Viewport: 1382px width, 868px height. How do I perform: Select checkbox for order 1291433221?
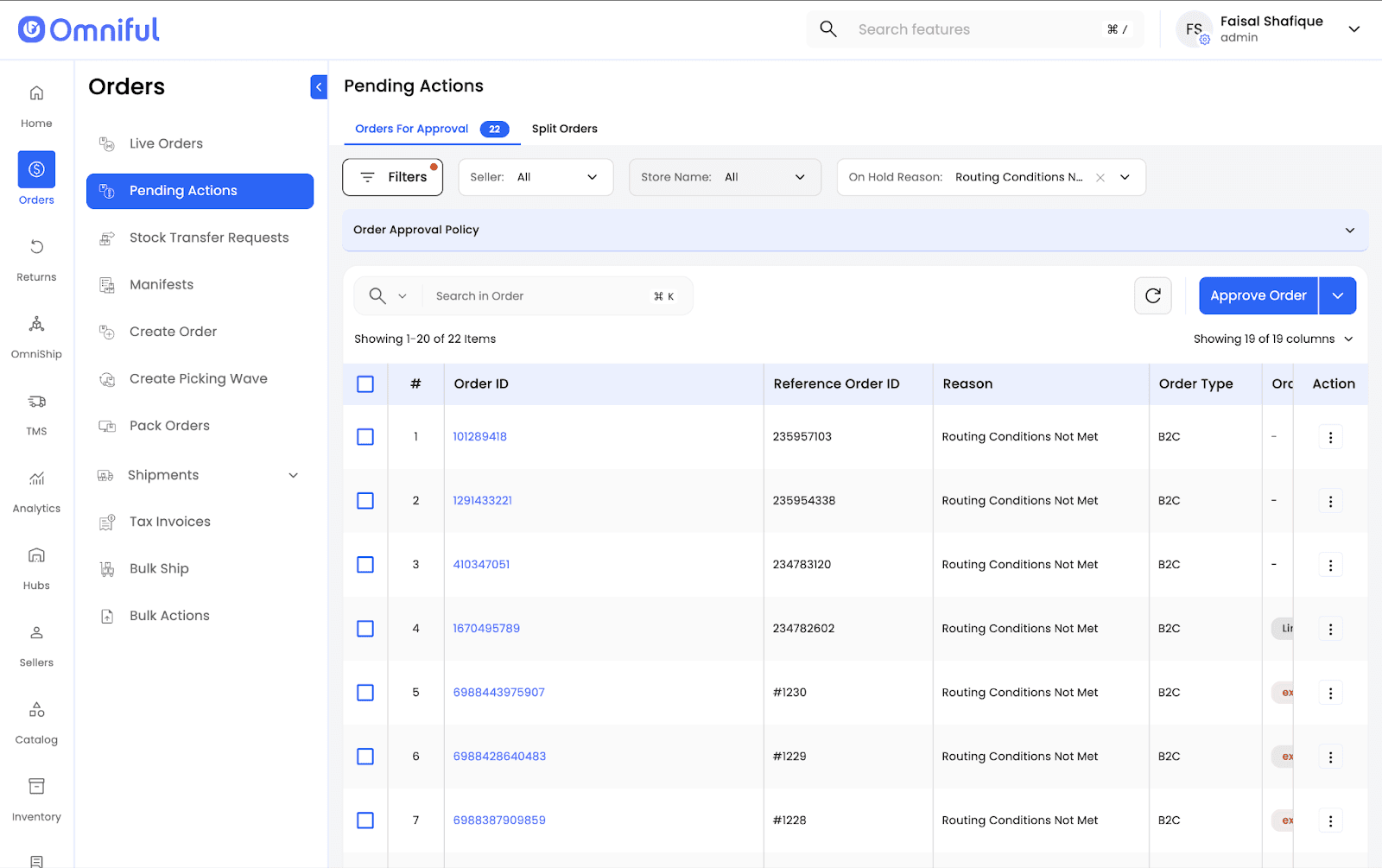tap(365, 501)
